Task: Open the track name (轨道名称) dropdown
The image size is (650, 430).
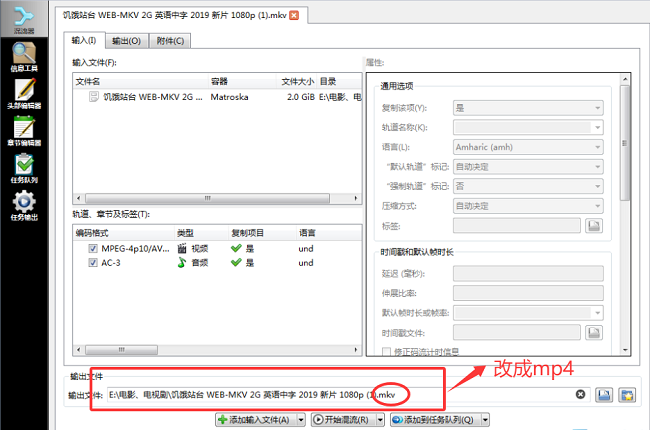Action: point(528,127)
